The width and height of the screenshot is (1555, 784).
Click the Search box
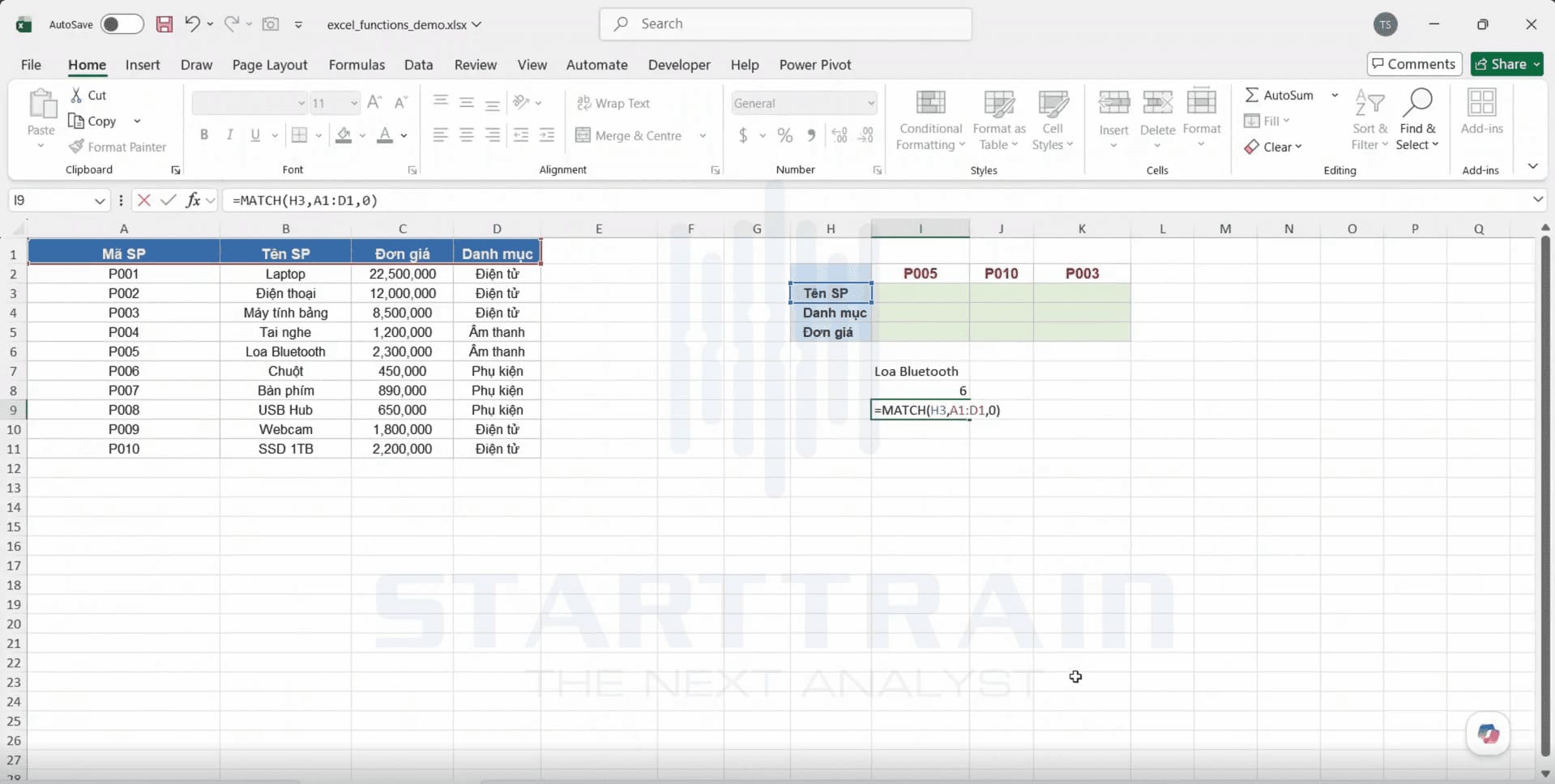[x=785, y=24]
